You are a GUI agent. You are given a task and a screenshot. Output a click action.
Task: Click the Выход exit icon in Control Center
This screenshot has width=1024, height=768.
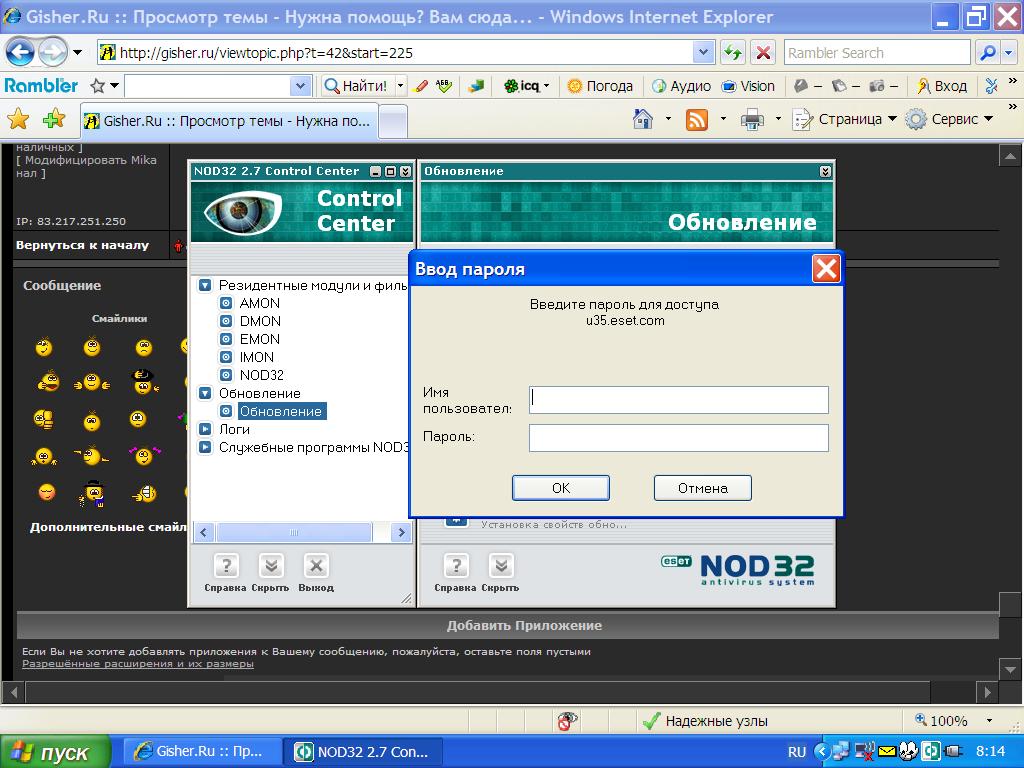pos(316,566)
